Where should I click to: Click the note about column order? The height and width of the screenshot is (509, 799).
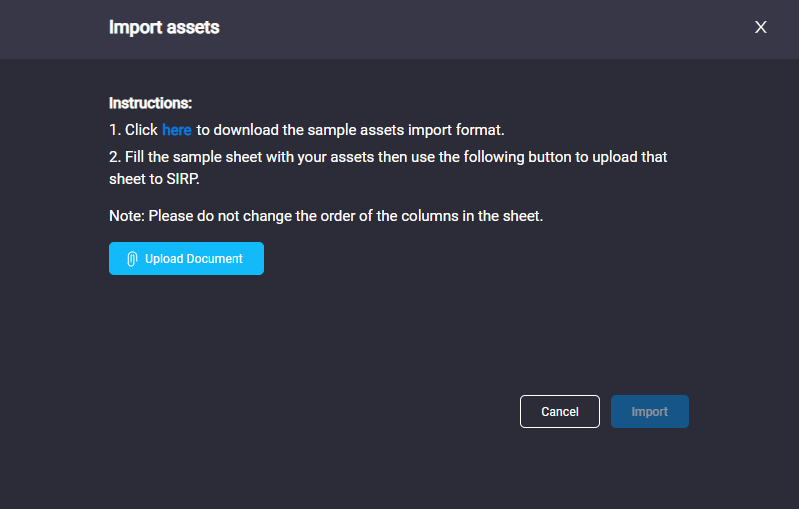tap(326, 216)
